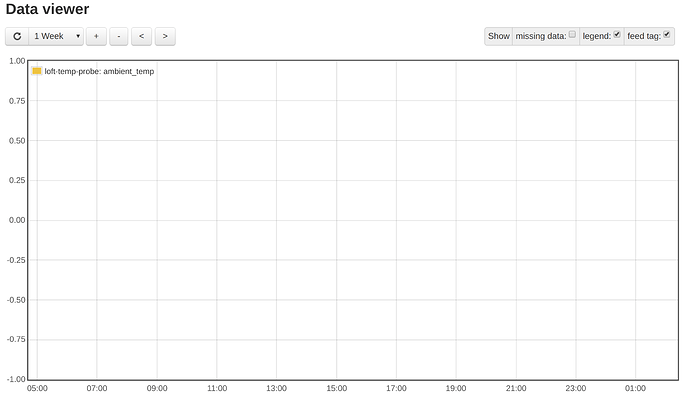
Task: Click the 21:00 x-axis label
Action: [516, 388]
